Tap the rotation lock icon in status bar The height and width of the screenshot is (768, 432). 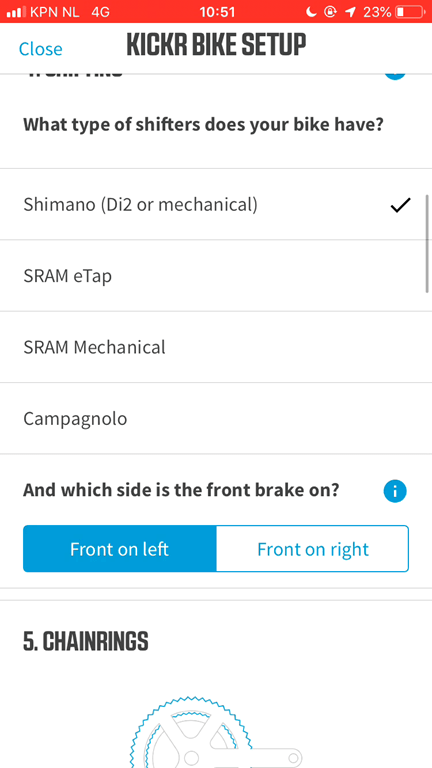(331, 12)
